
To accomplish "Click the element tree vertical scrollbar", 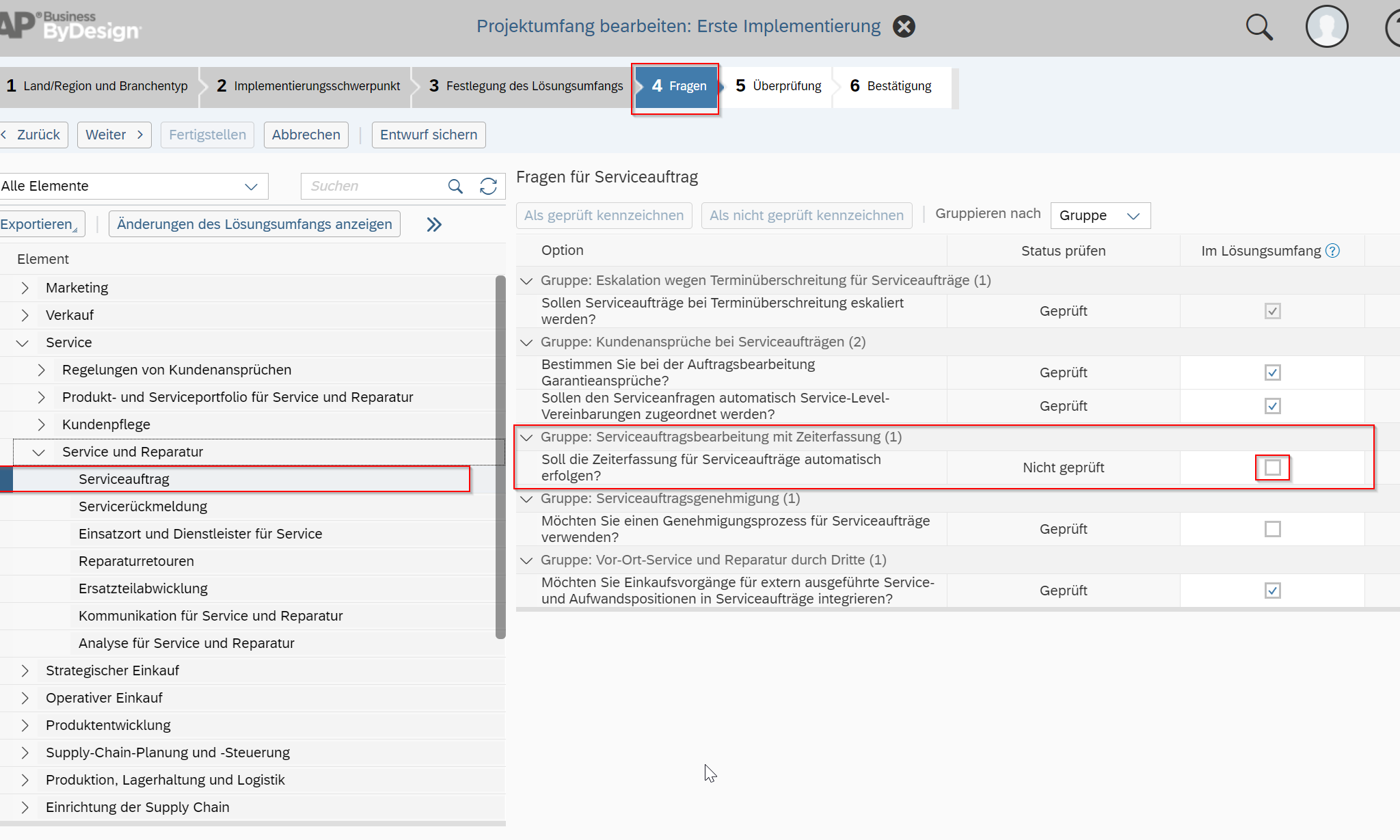I will (x=500, y=457).
